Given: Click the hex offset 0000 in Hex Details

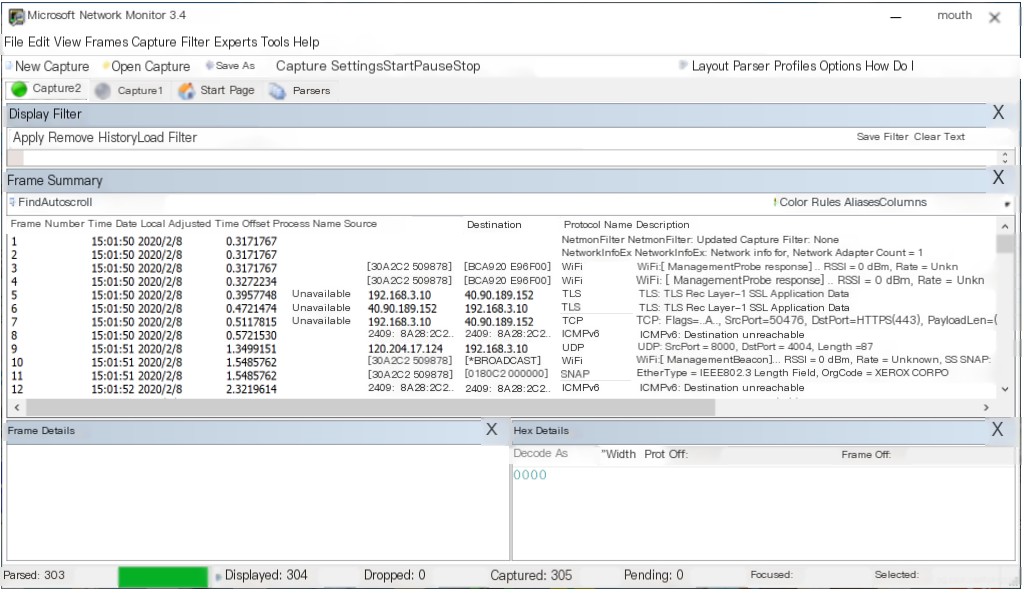Looking at the screenshot, I should point(530,475).
